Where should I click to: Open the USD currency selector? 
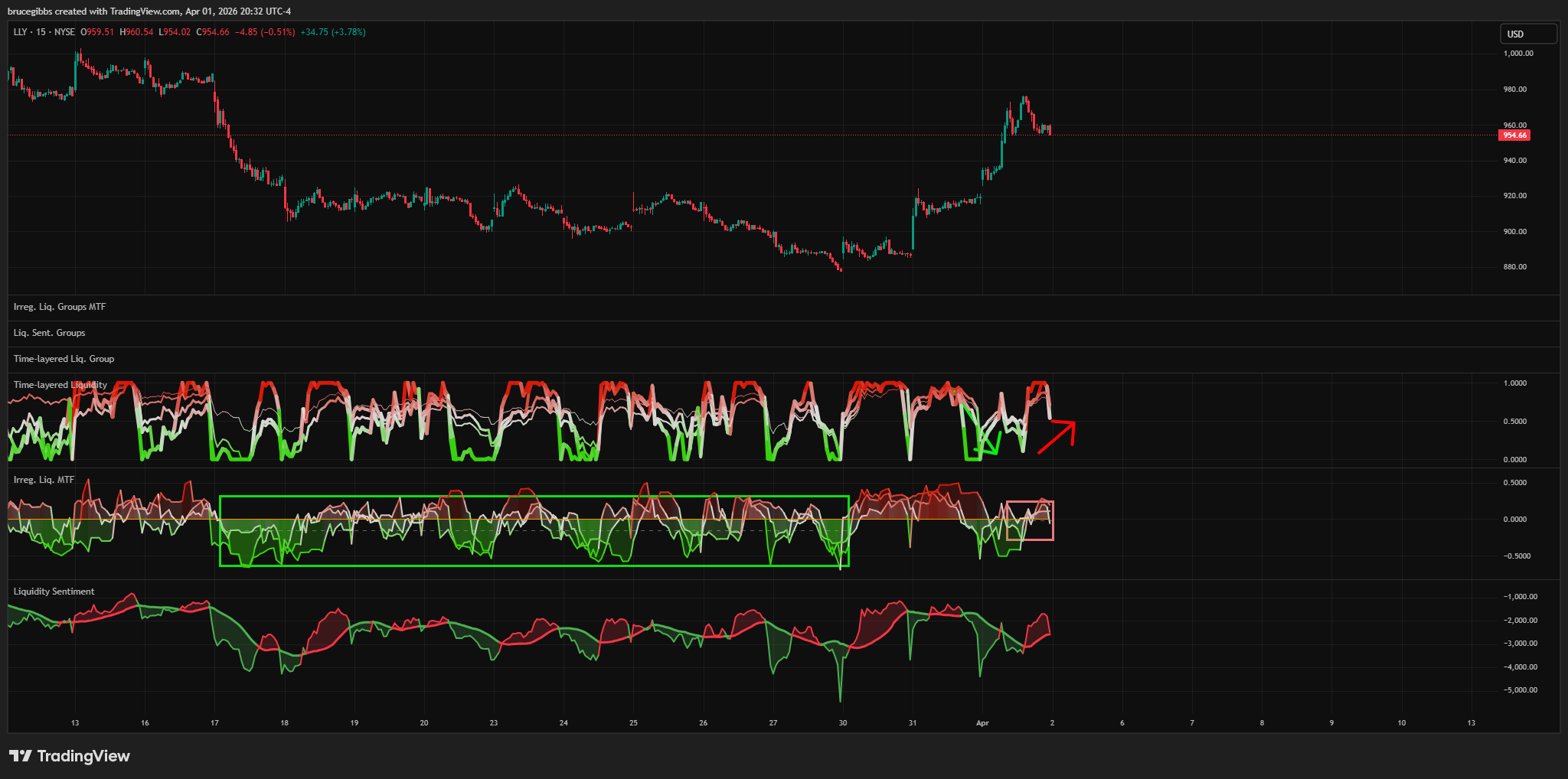coord(1527,34)
